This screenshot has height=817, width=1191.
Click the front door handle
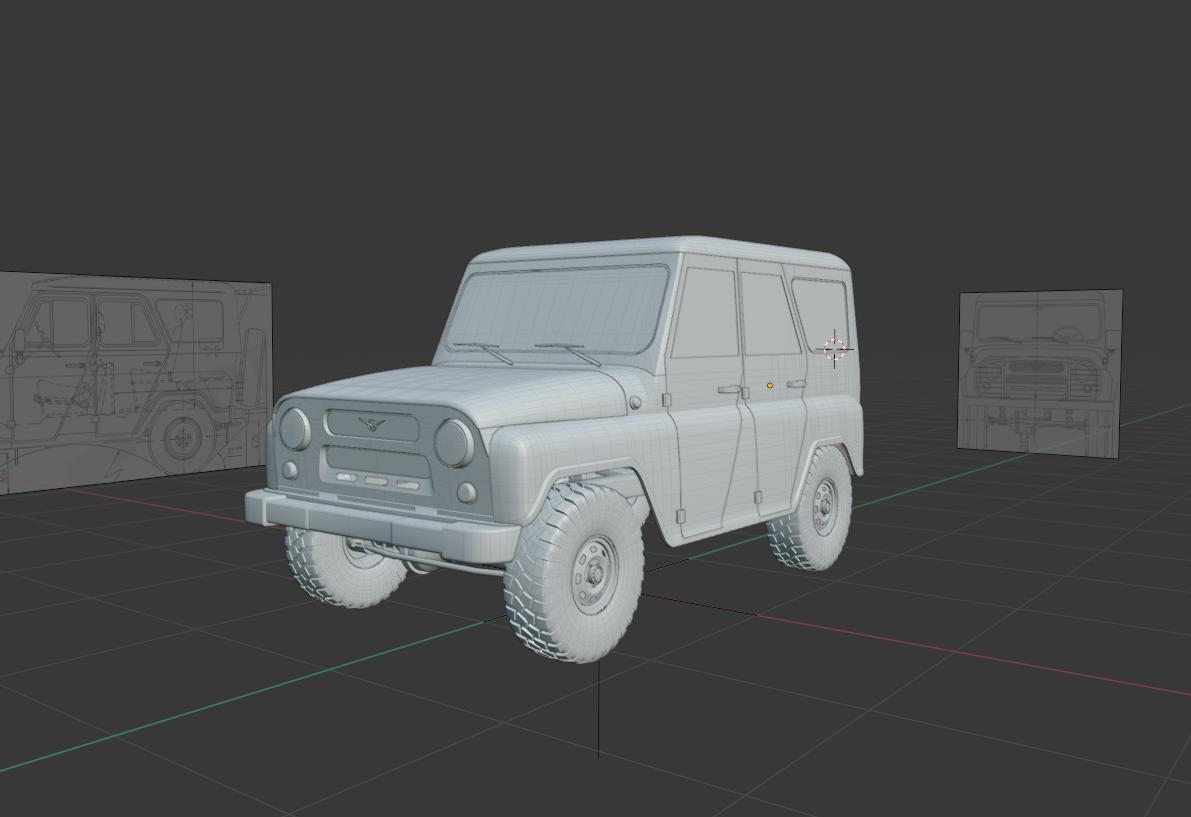[x=729, y=390]
